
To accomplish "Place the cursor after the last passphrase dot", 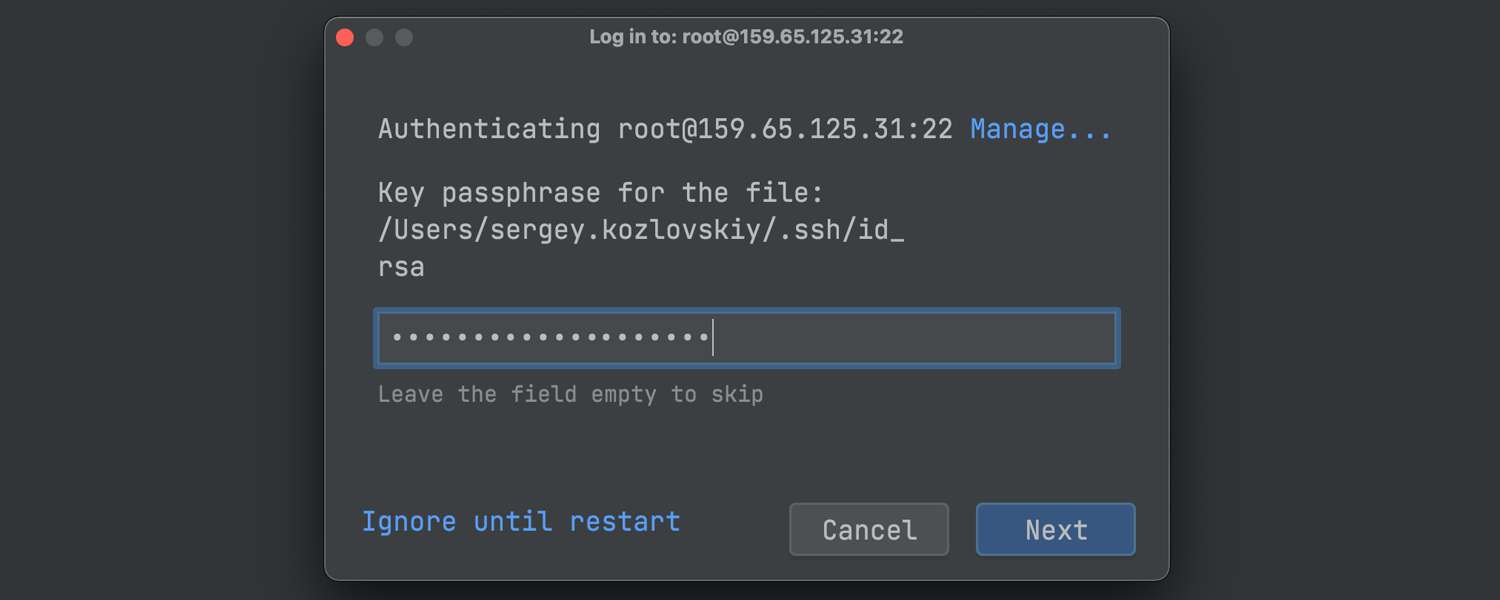I will (712, 338).
